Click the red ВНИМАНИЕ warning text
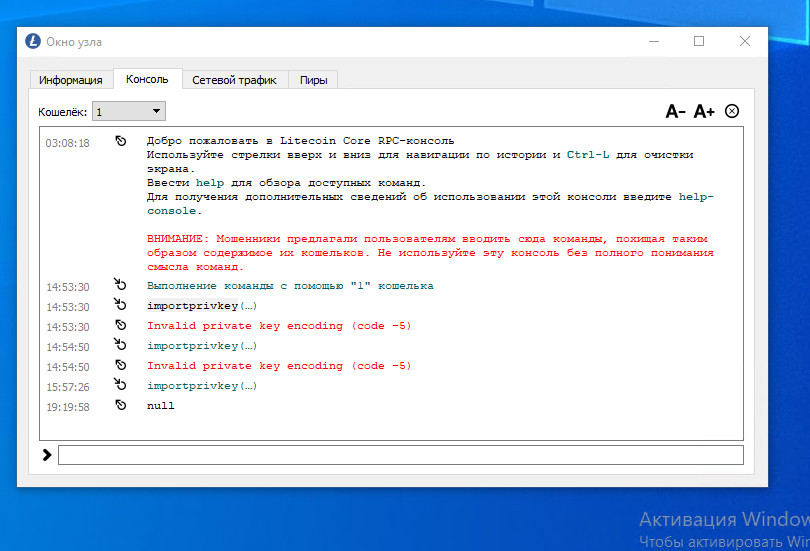The image size is (810, 551). tap(430, 253)
